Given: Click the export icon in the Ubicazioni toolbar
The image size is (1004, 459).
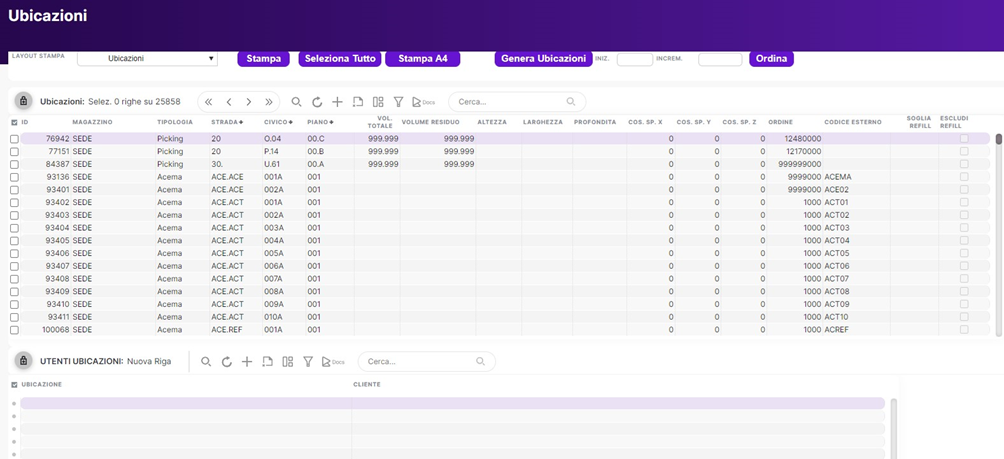Looking at the screenshot, I should pyautogui.click(x=358, y=102).
